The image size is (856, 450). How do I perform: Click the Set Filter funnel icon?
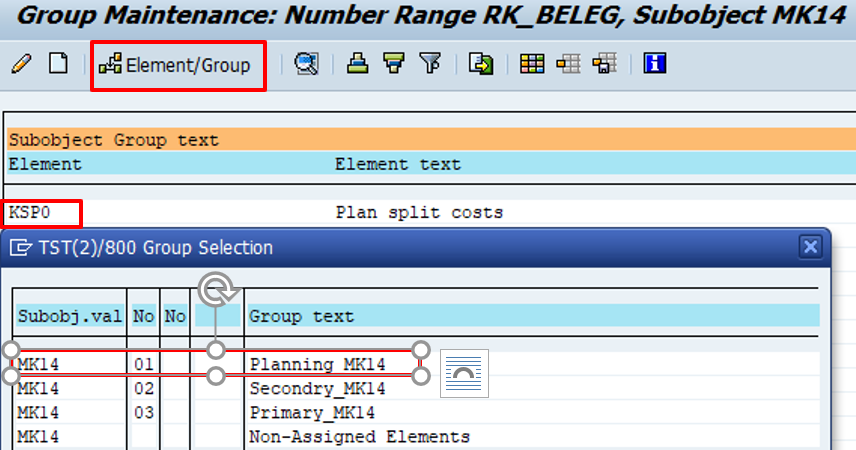(x=430, y=65)
